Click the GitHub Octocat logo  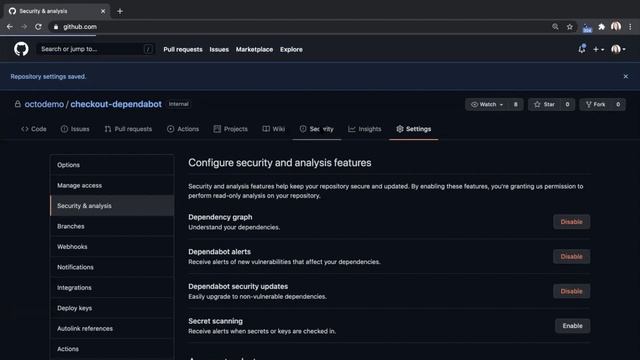(x=21, y=49)
